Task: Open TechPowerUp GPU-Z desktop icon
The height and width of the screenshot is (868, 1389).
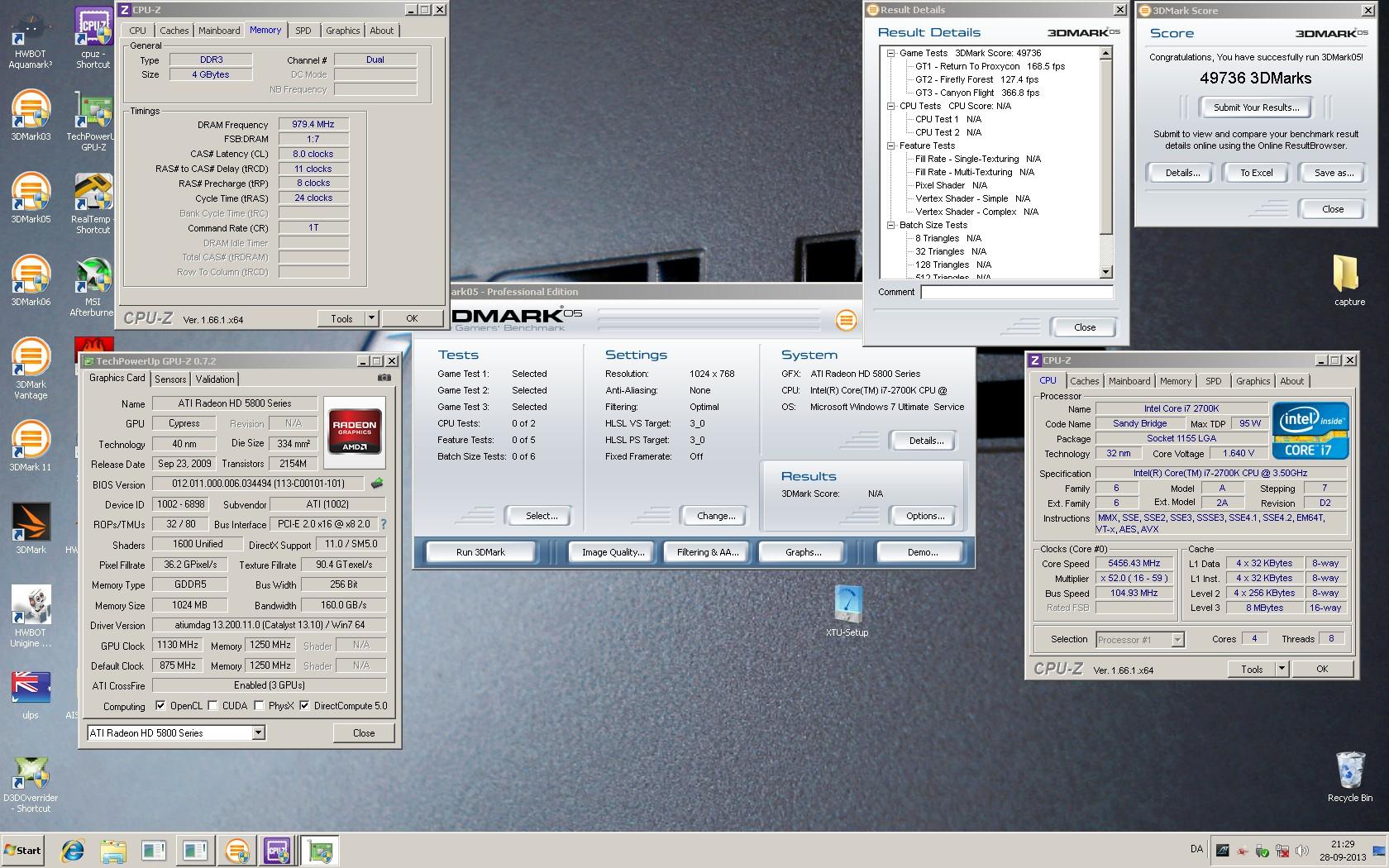Action: (93, 122)
